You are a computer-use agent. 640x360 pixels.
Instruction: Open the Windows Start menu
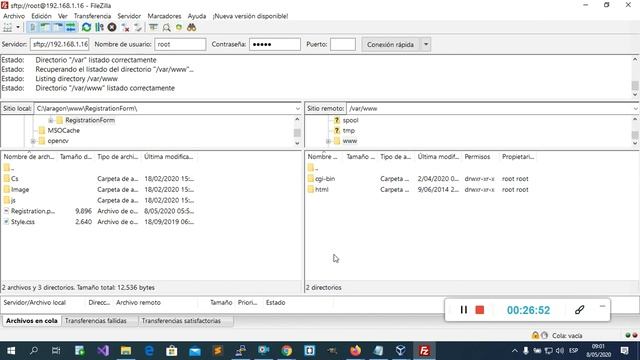click(11, 351)
